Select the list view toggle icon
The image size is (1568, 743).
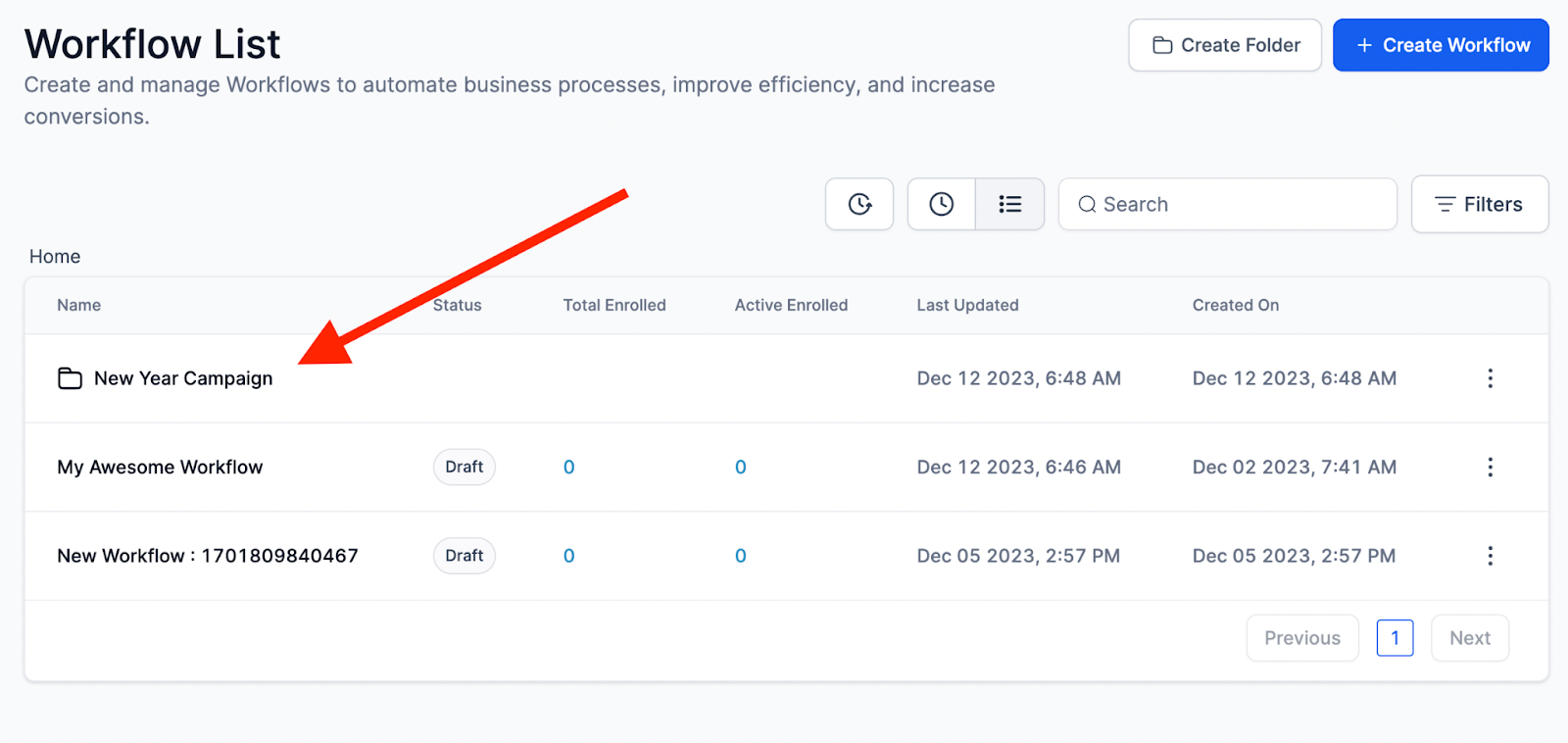tap(1009, 204)
